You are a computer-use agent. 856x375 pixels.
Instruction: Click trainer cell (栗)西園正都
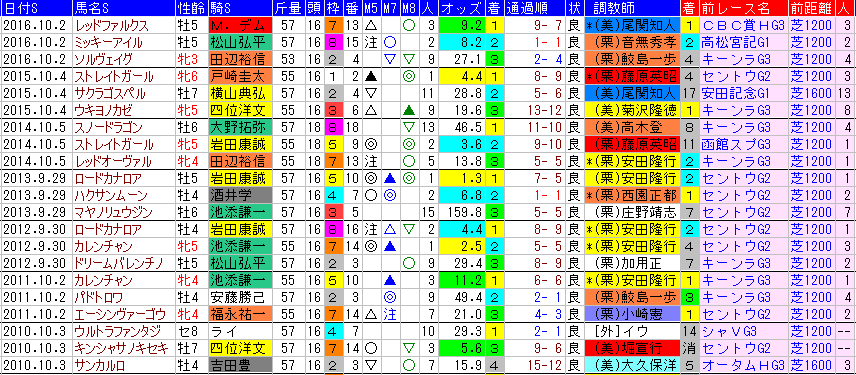point(631,195)
